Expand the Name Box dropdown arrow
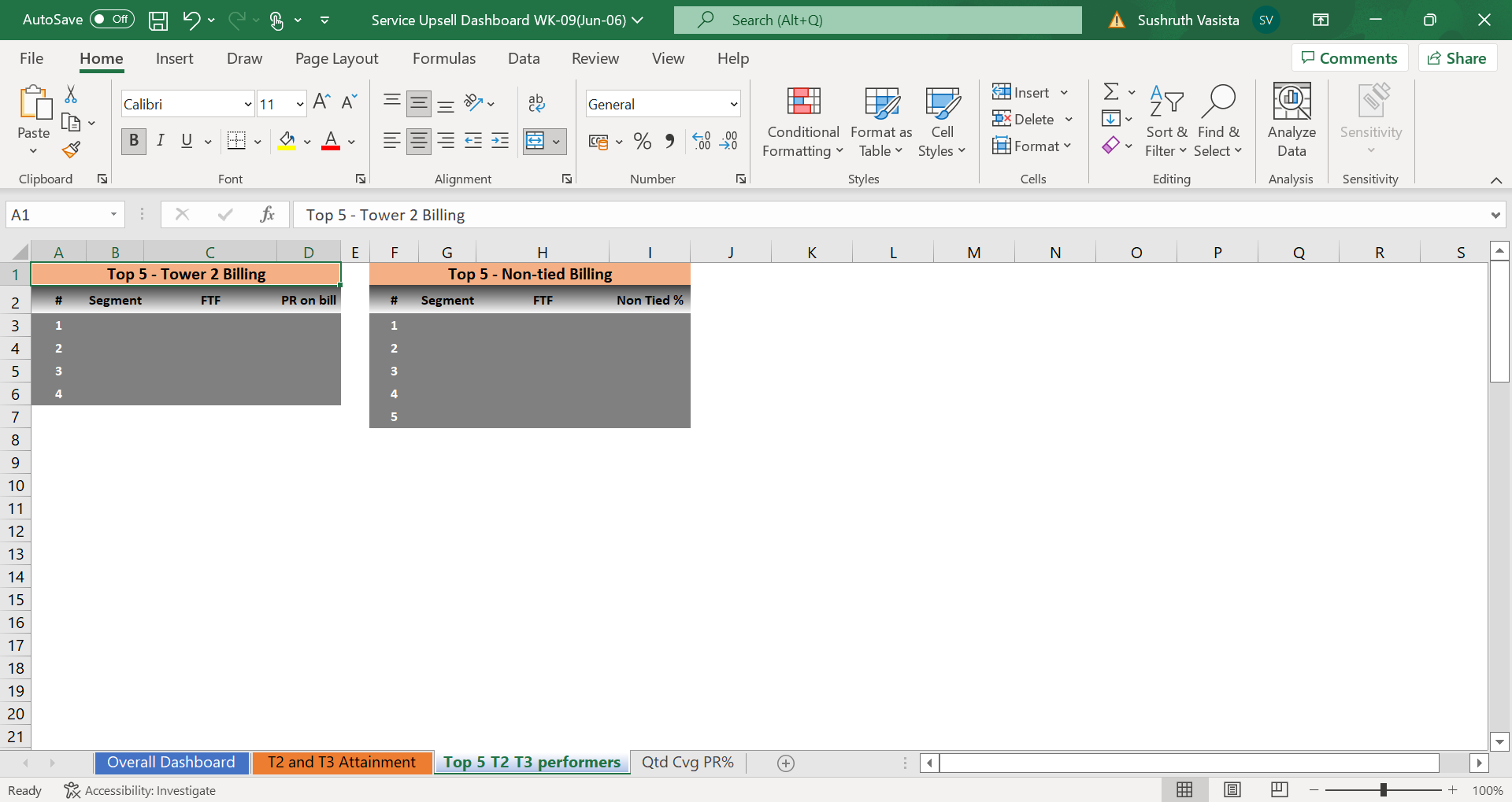Screen dimensions: 1512x802 (113, 215)
